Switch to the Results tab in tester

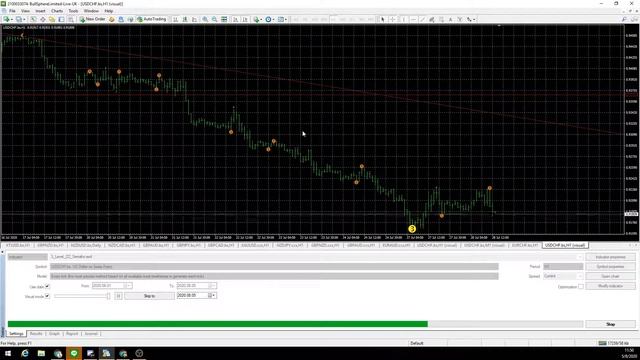[36, 334]
